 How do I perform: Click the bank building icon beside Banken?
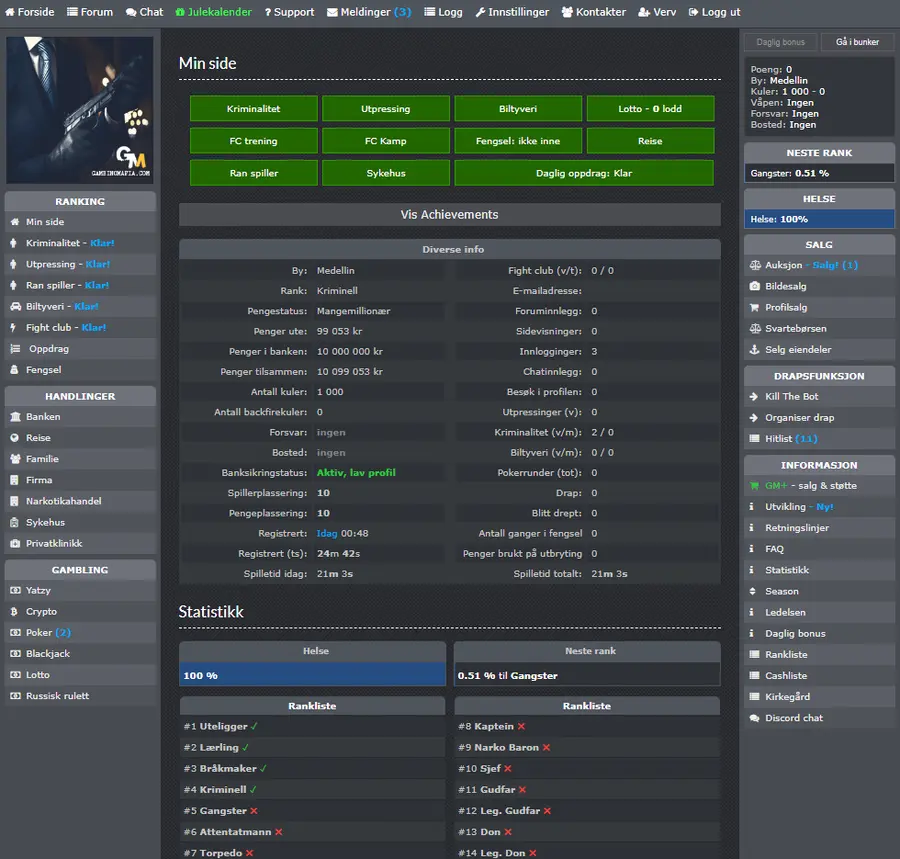[x=15, y=417]
